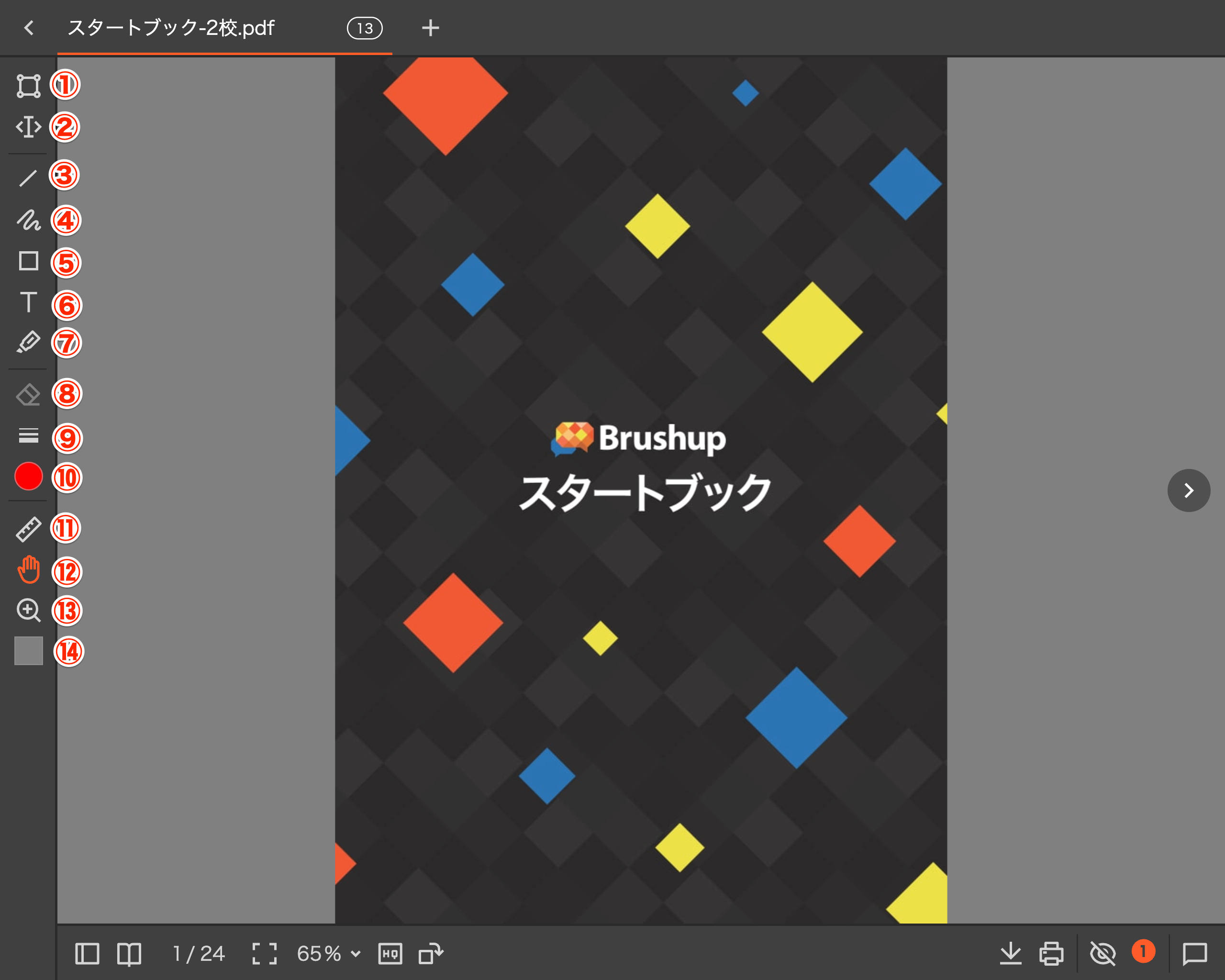Print the document
Viewport: 1225px width, 980px height.
[x=1052, y=954]
